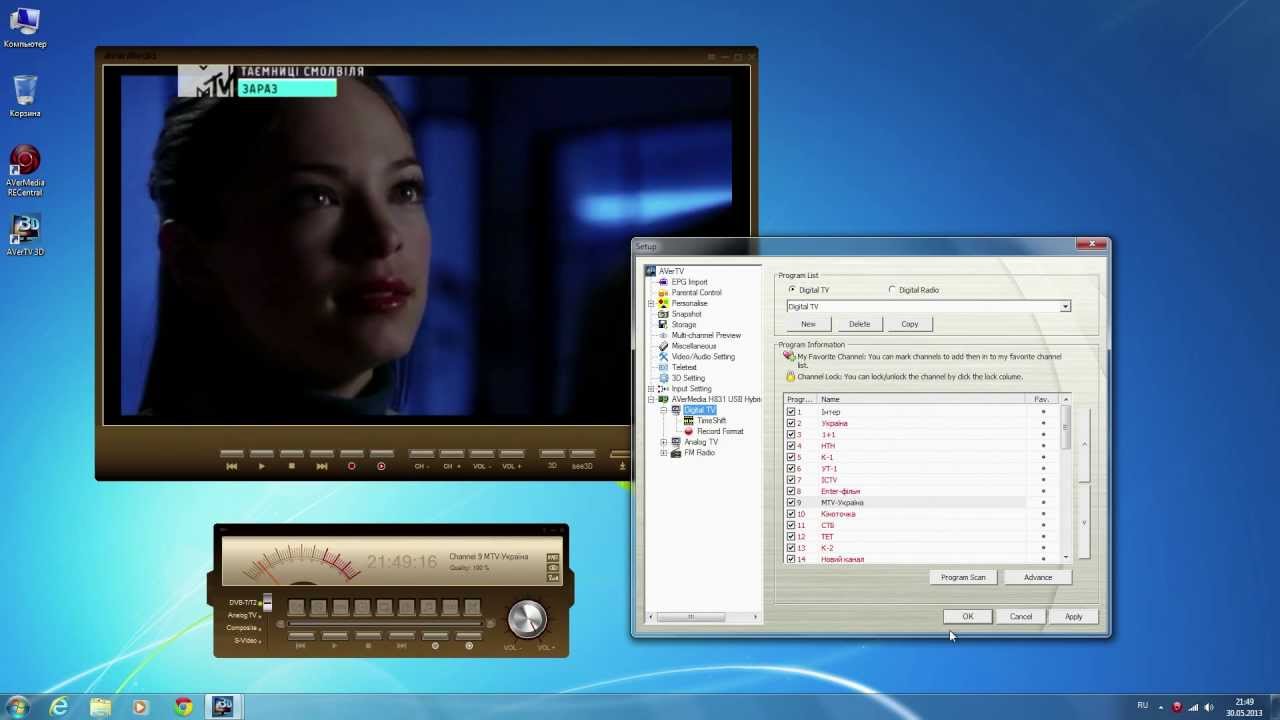Select Miscellaneous in the Setup tree

[694, 346]
